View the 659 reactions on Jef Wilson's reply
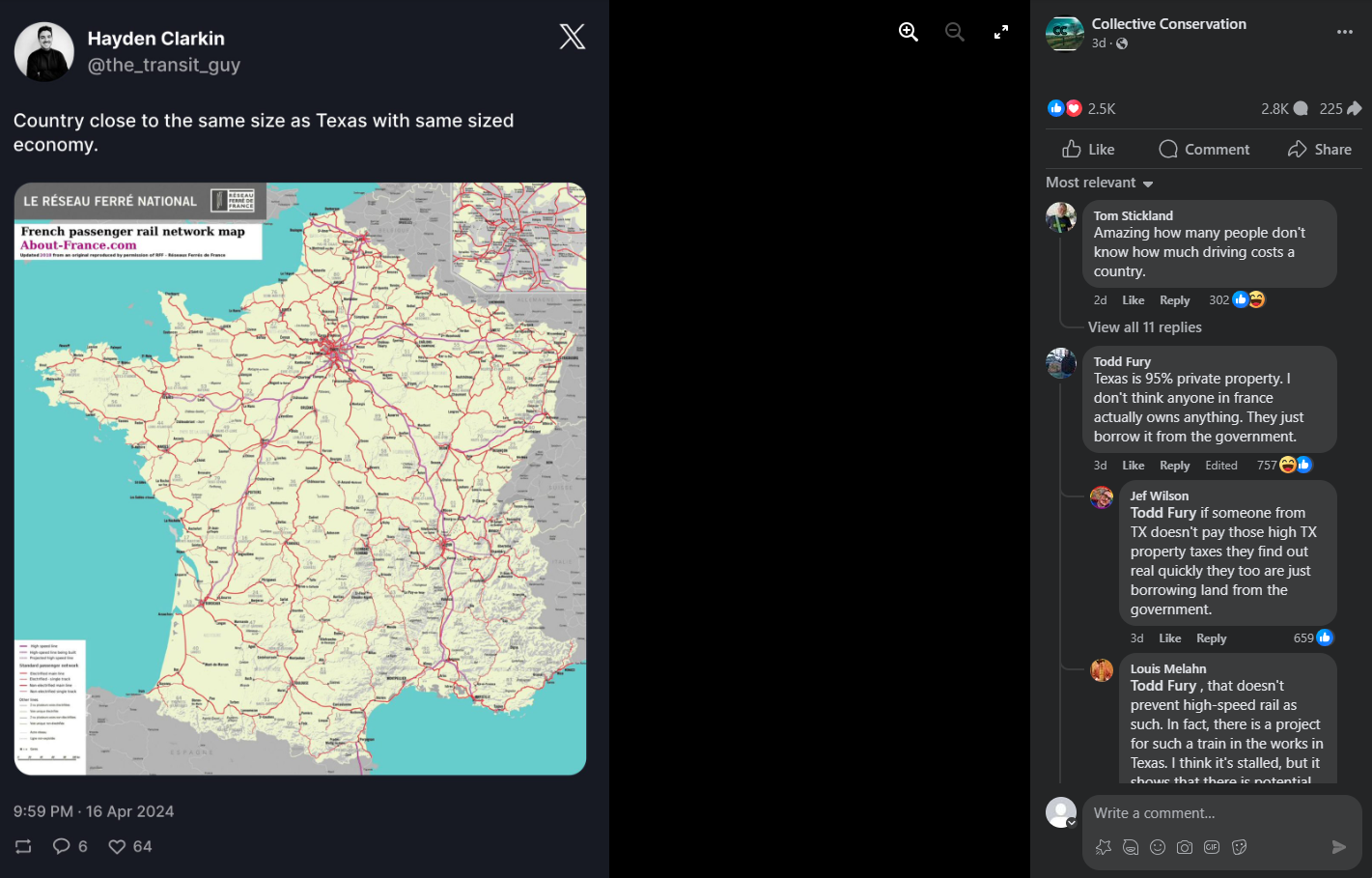 1313,637
